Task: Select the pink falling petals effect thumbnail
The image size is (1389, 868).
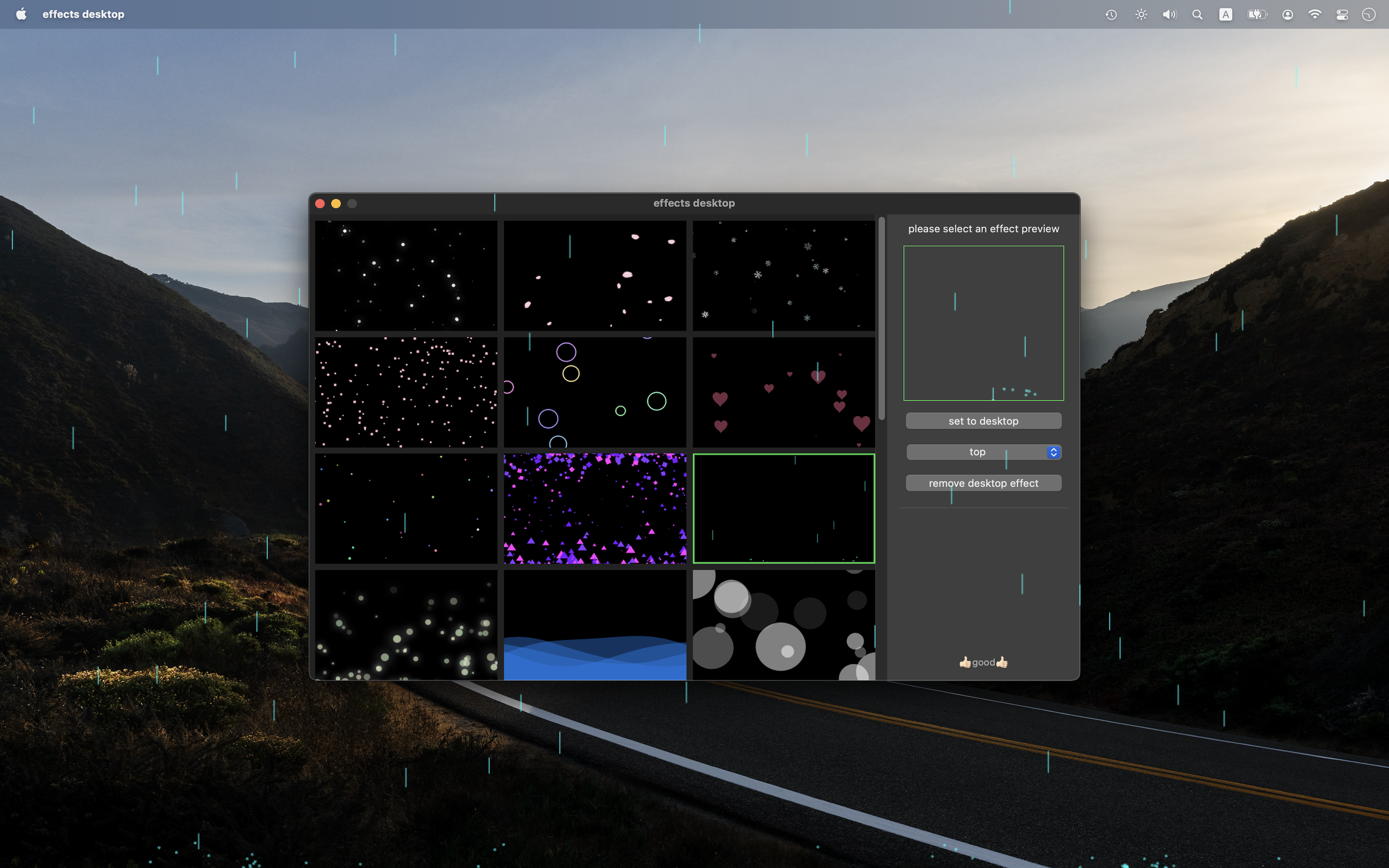Action: point(595,275)
